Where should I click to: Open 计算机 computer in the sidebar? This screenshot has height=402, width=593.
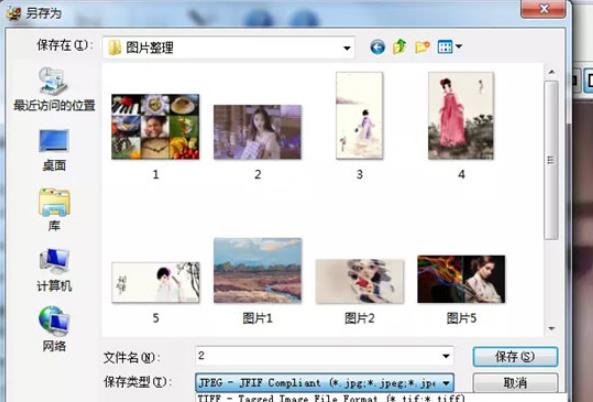(x=54, y=270)
